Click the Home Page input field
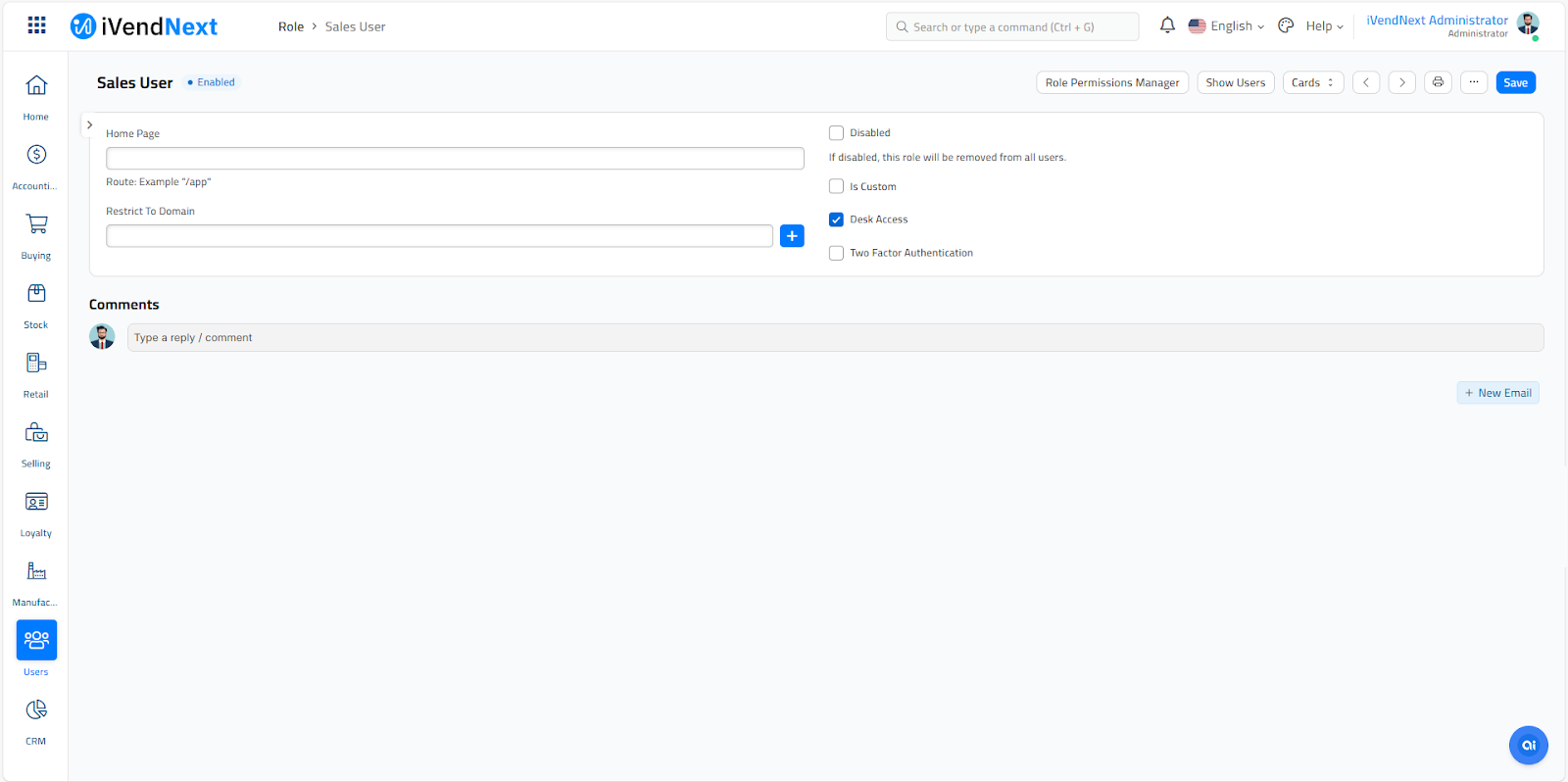Image resolution: width=1568 pixels, height=782 pixels. point(455,159)
